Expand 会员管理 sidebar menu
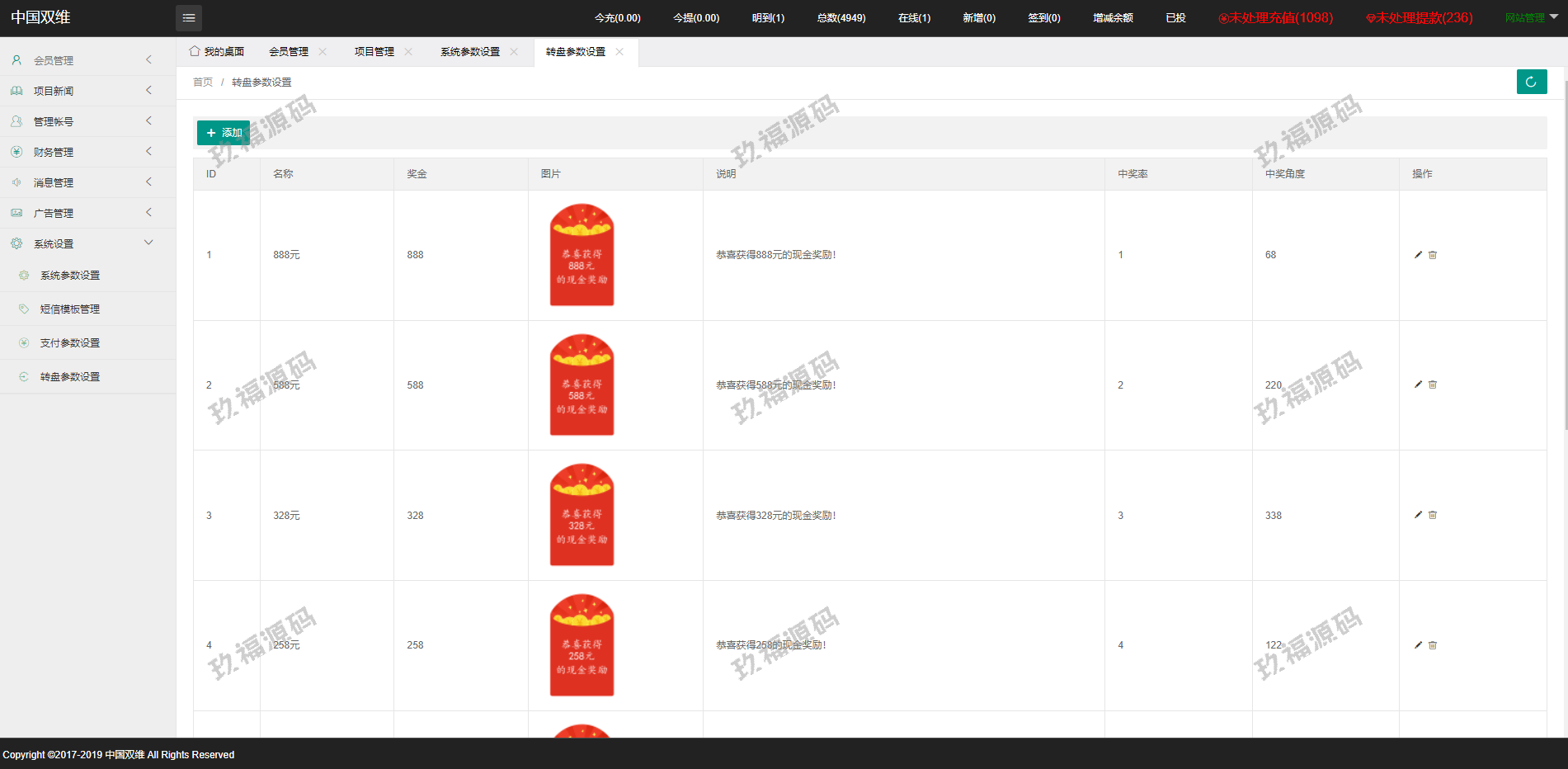 pyautogui.click(x=82, y=60)
